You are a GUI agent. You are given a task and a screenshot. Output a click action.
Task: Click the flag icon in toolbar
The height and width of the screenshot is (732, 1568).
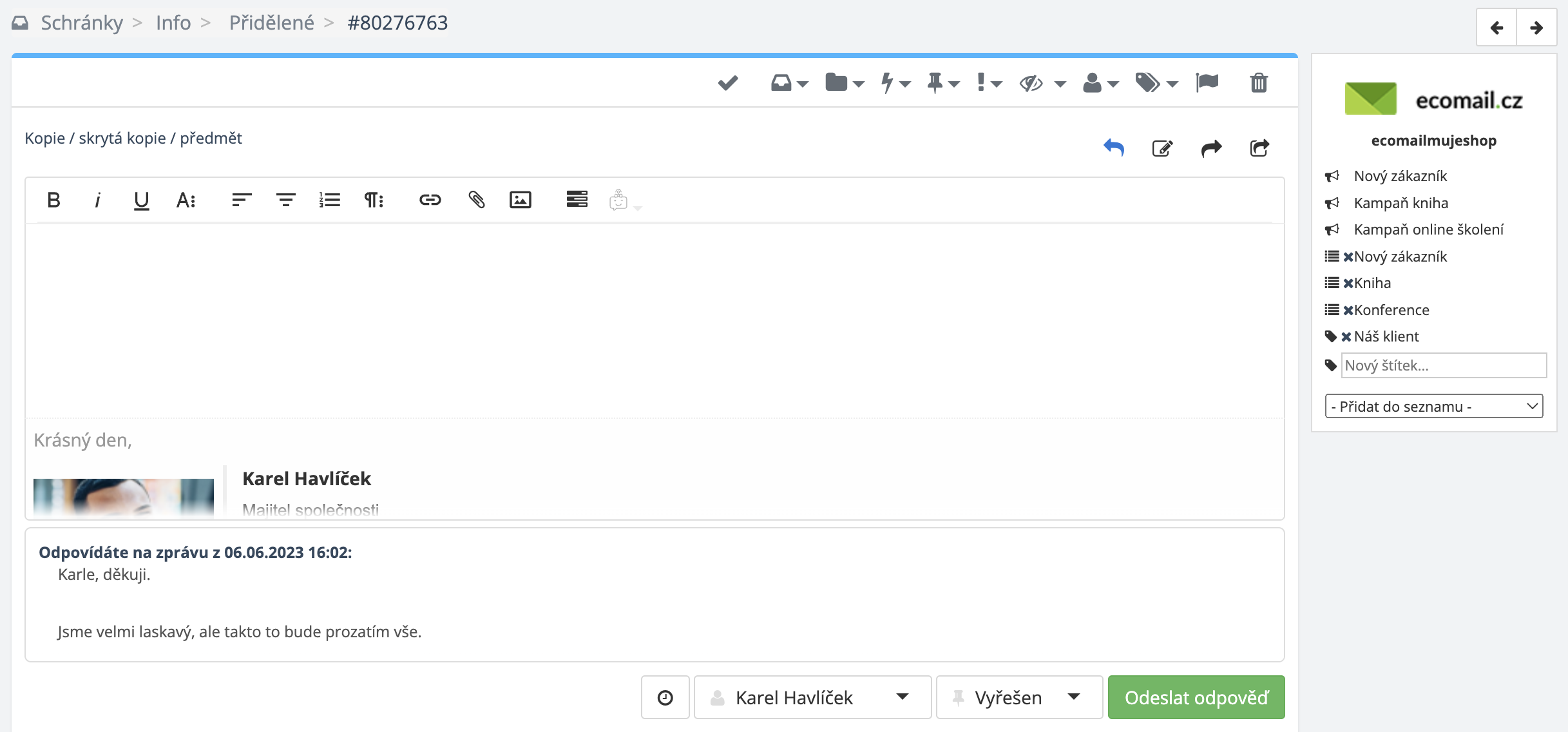click(1207, 82)
